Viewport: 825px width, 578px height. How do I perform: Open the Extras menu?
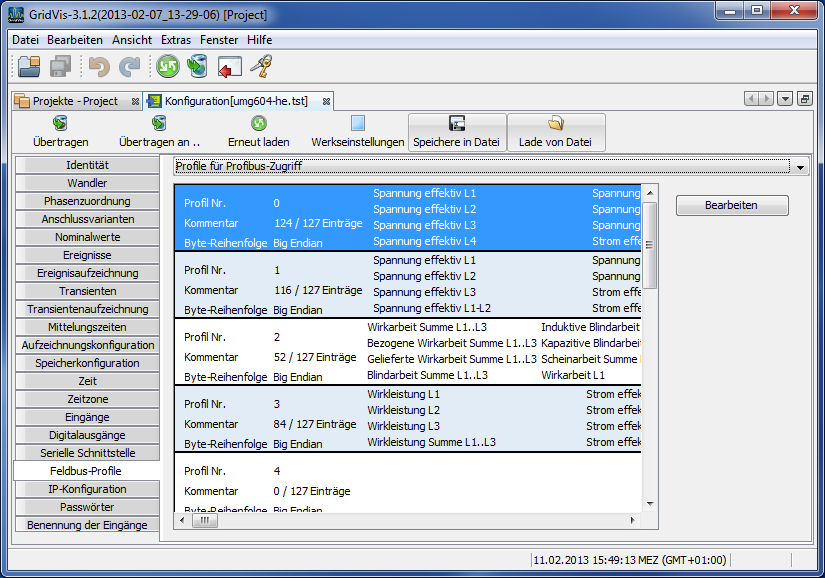[175, 39]
